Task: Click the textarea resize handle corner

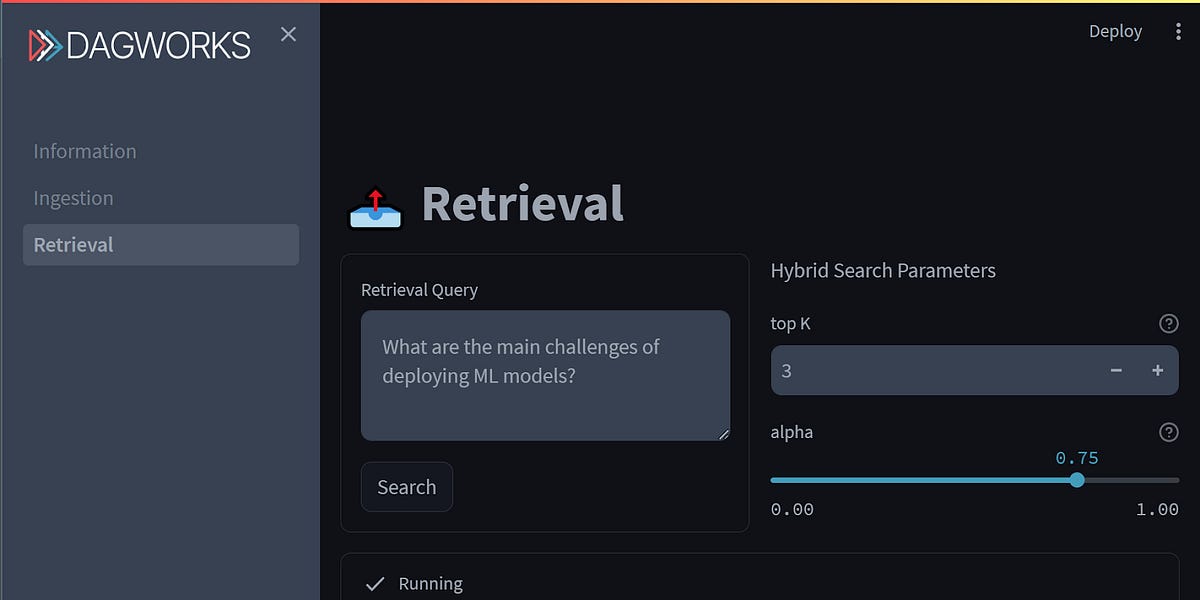Action: pyautogui.click(x=723, y=433)
